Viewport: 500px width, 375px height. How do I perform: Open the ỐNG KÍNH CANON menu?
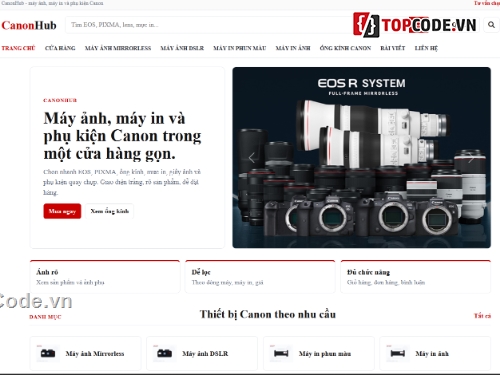345,48
